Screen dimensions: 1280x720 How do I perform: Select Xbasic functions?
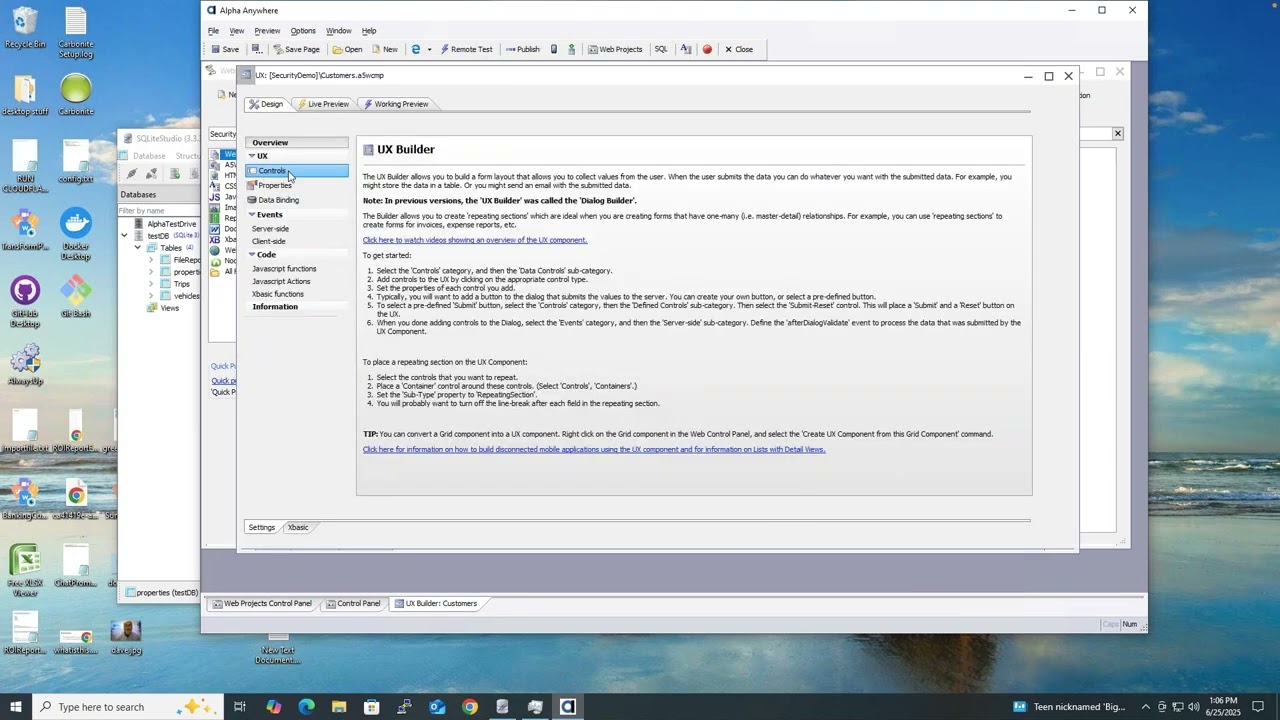pyautogui.click(x=278, y=294)
